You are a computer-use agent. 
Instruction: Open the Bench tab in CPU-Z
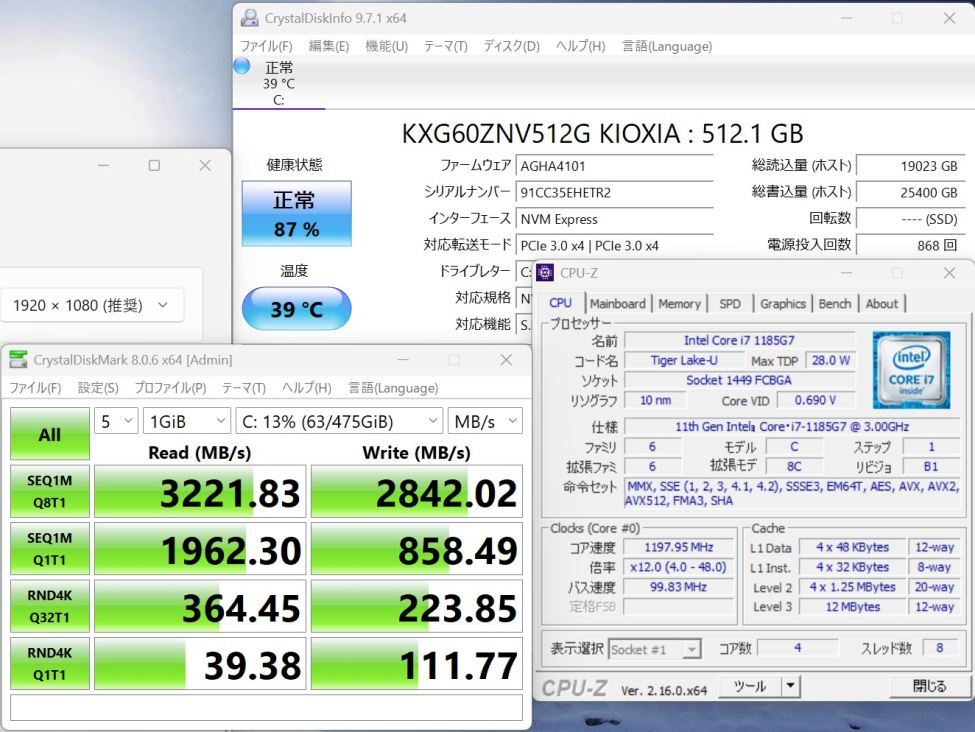tap(835, 303)
